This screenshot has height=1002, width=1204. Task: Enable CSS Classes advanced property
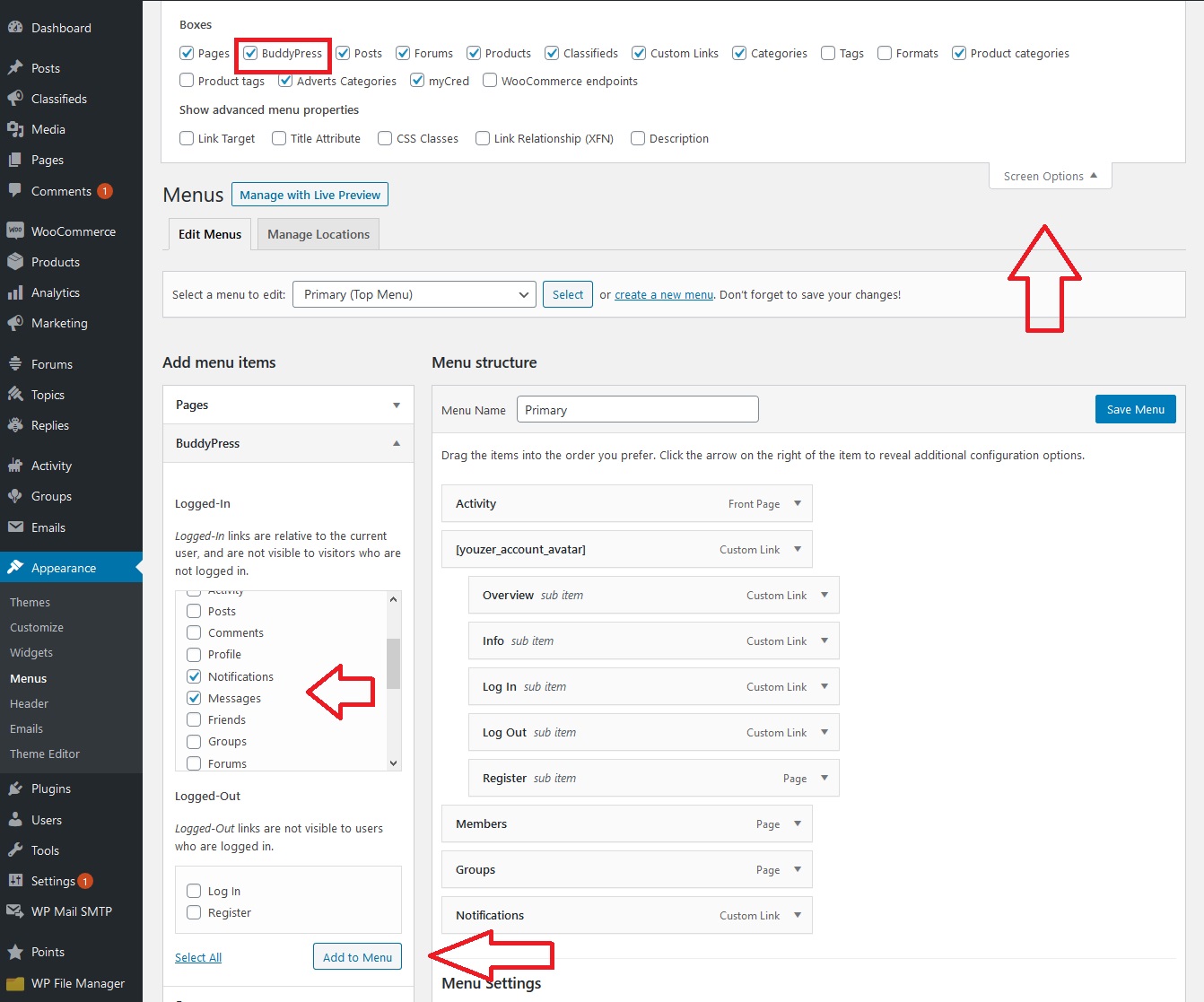385,138
